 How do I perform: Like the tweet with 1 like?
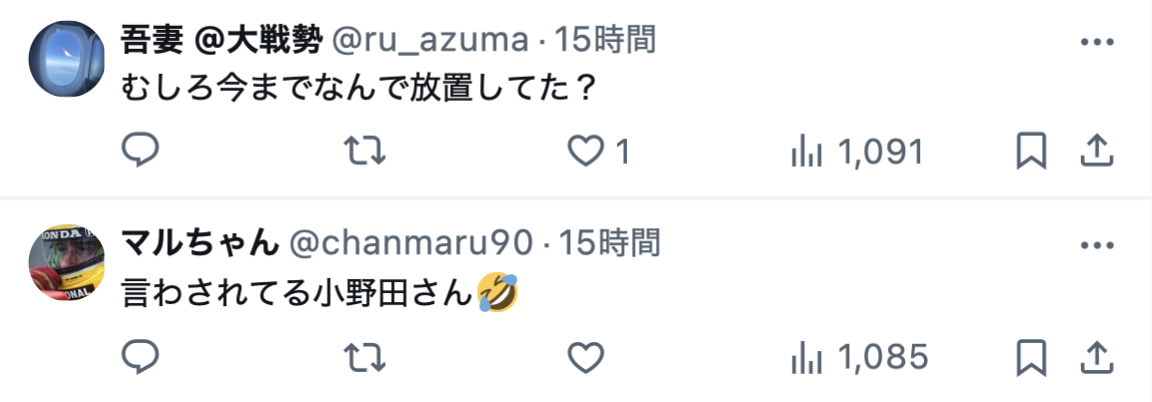click(x=586, y=152)
